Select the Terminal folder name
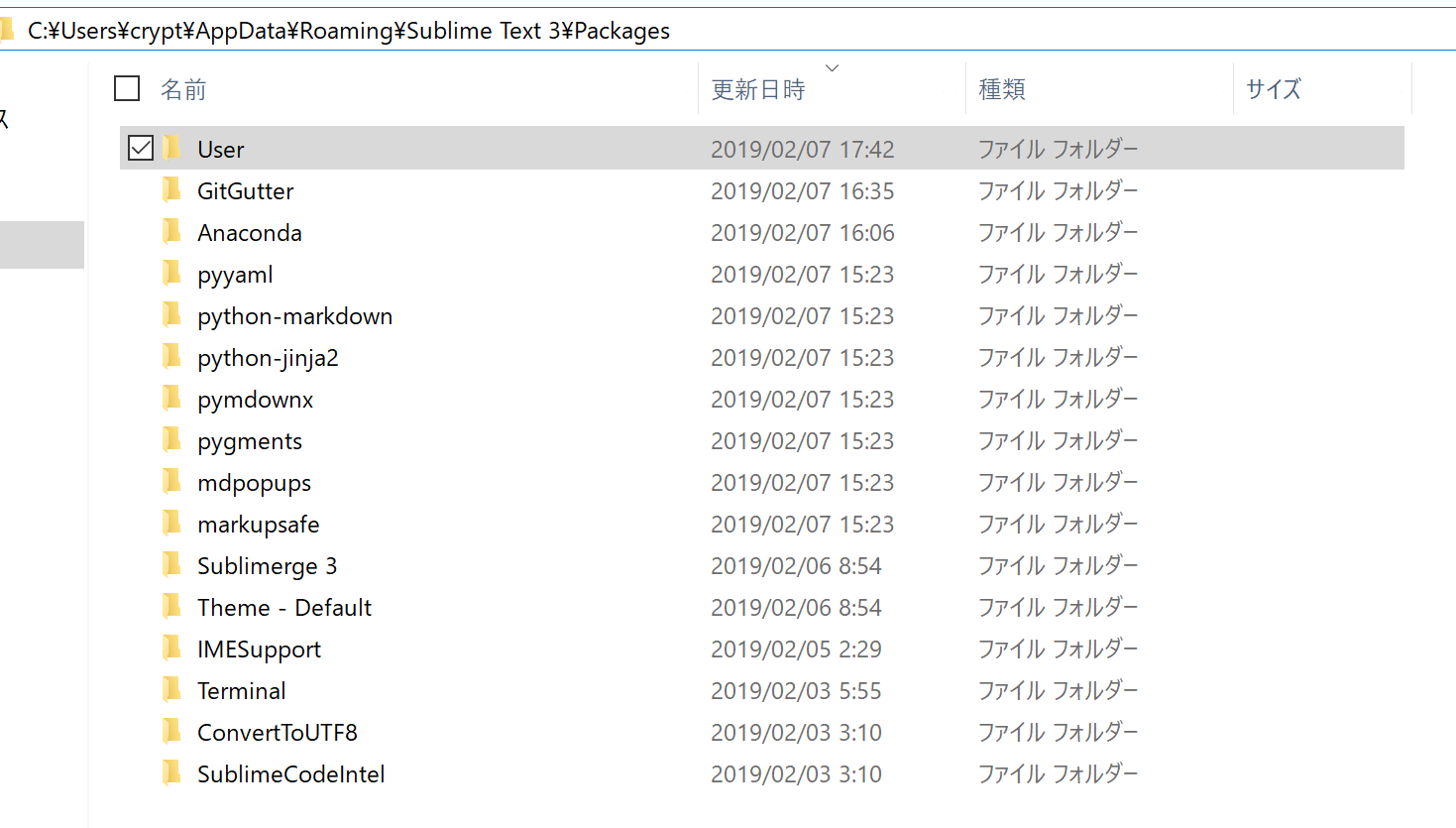This screenshot has width=1456, height=828. coord(242,690)
